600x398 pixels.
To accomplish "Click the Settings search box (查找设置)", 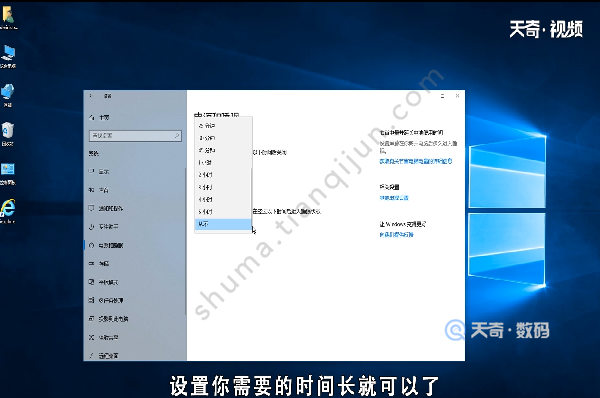I will [135, 135].
